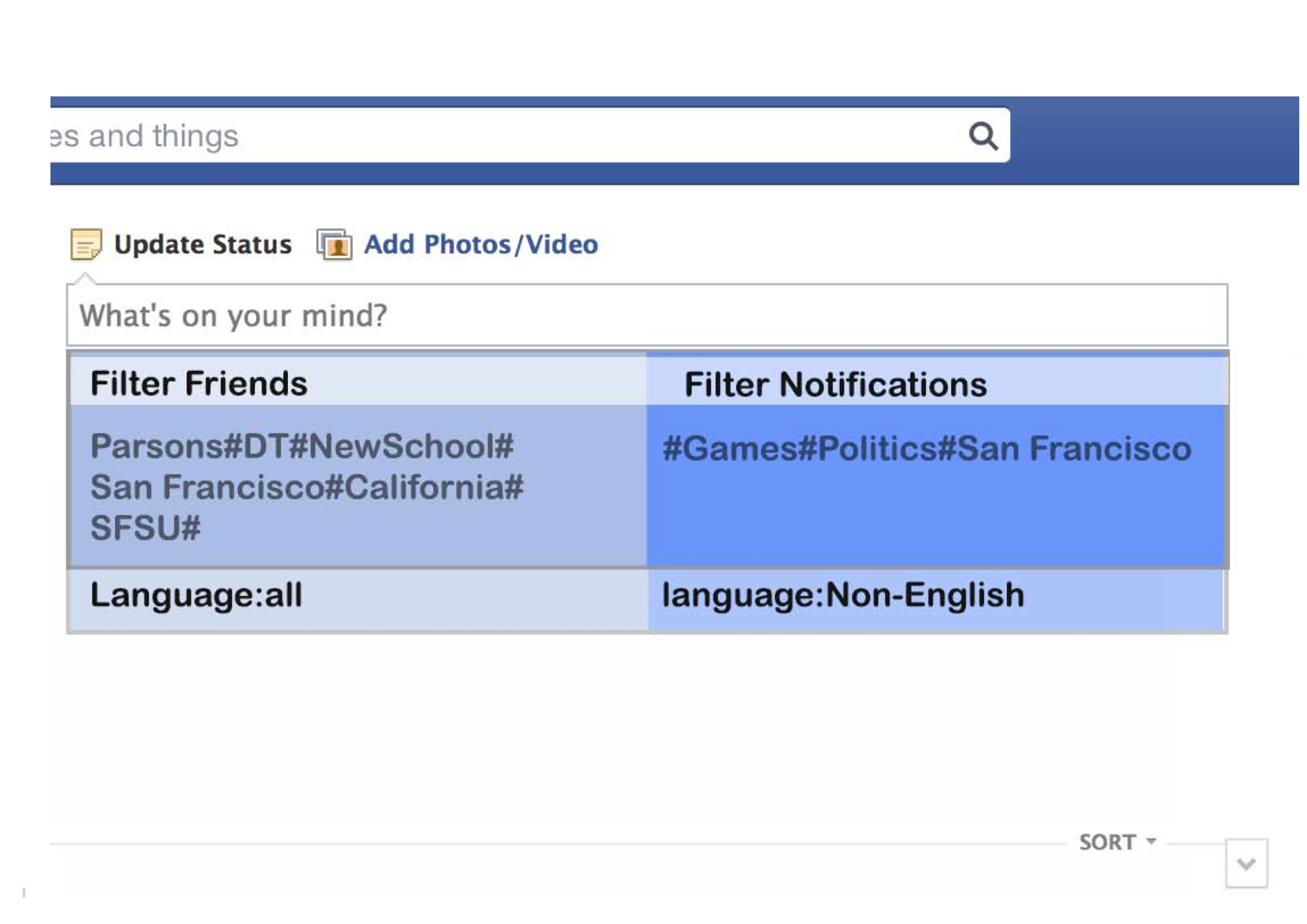Click the Parsons#DT#NewSchool# friends tag area
This screenshot has height=924, width=1307.
358,486
